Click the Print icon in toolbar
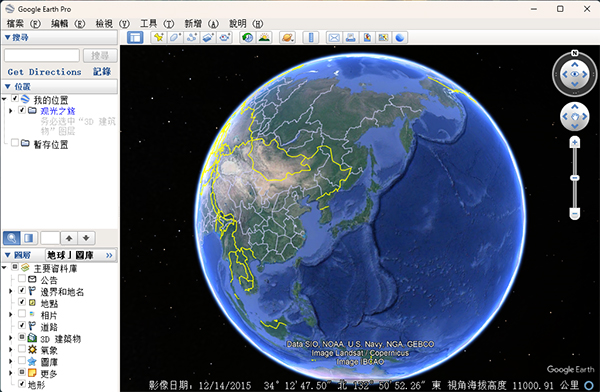 click(x=351, y=38)
